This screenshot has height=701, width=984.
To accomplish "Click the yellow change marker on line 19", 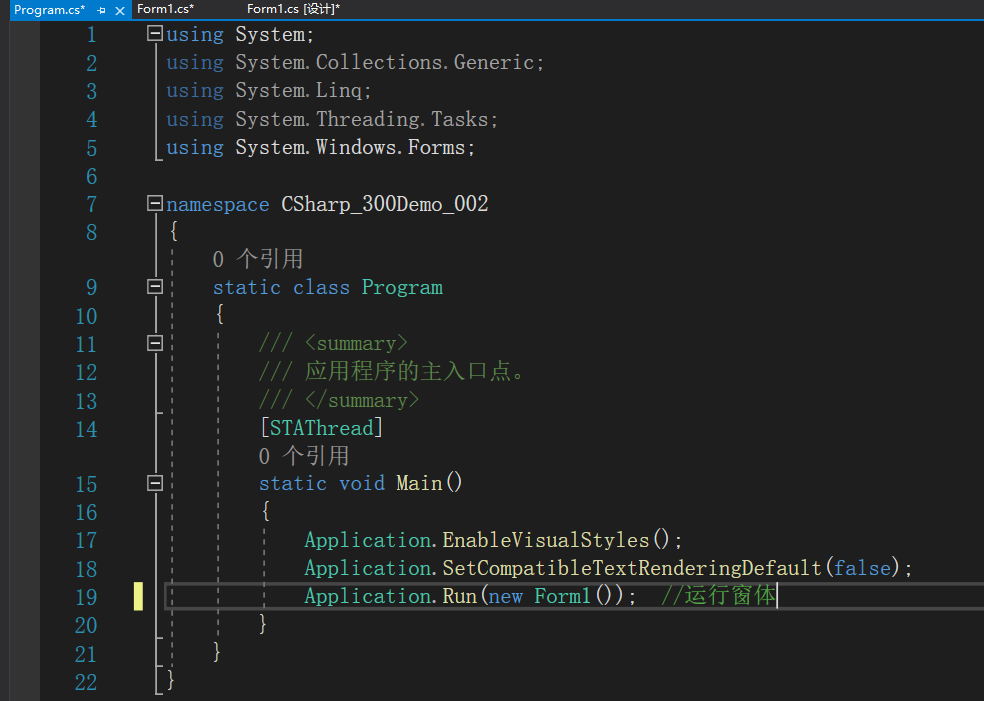I will pyautogui.click(x=138, y=596).
